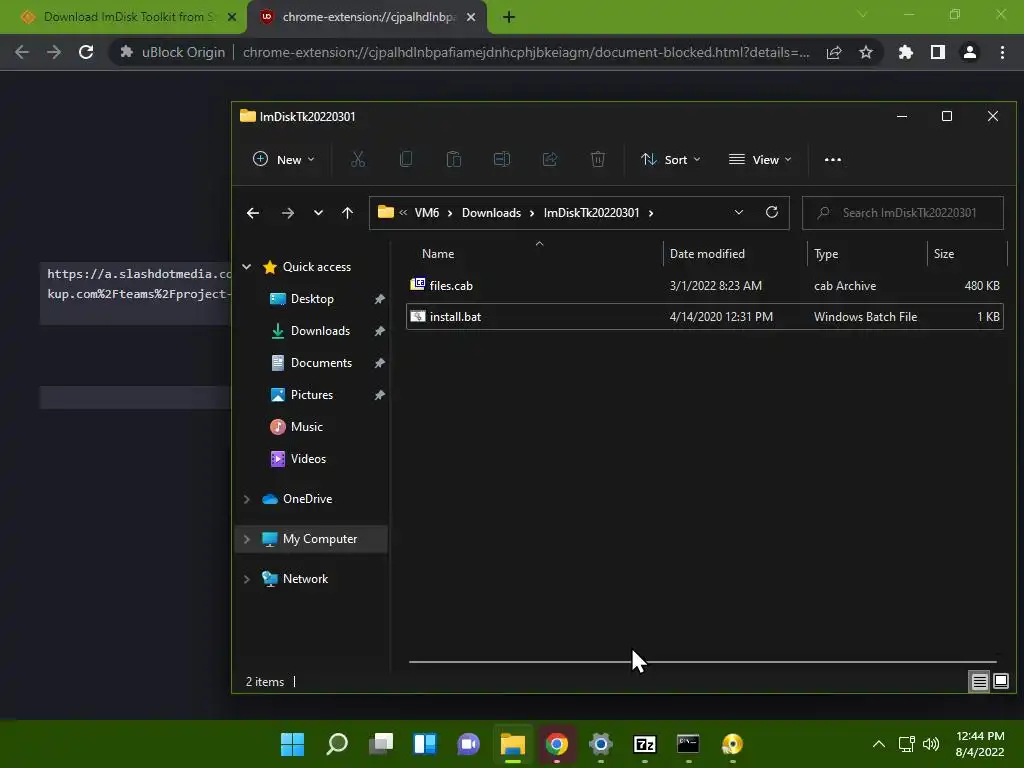Screen dimensions: 1024x768
Task: Switch to details view layout icon
Action: 979,682
